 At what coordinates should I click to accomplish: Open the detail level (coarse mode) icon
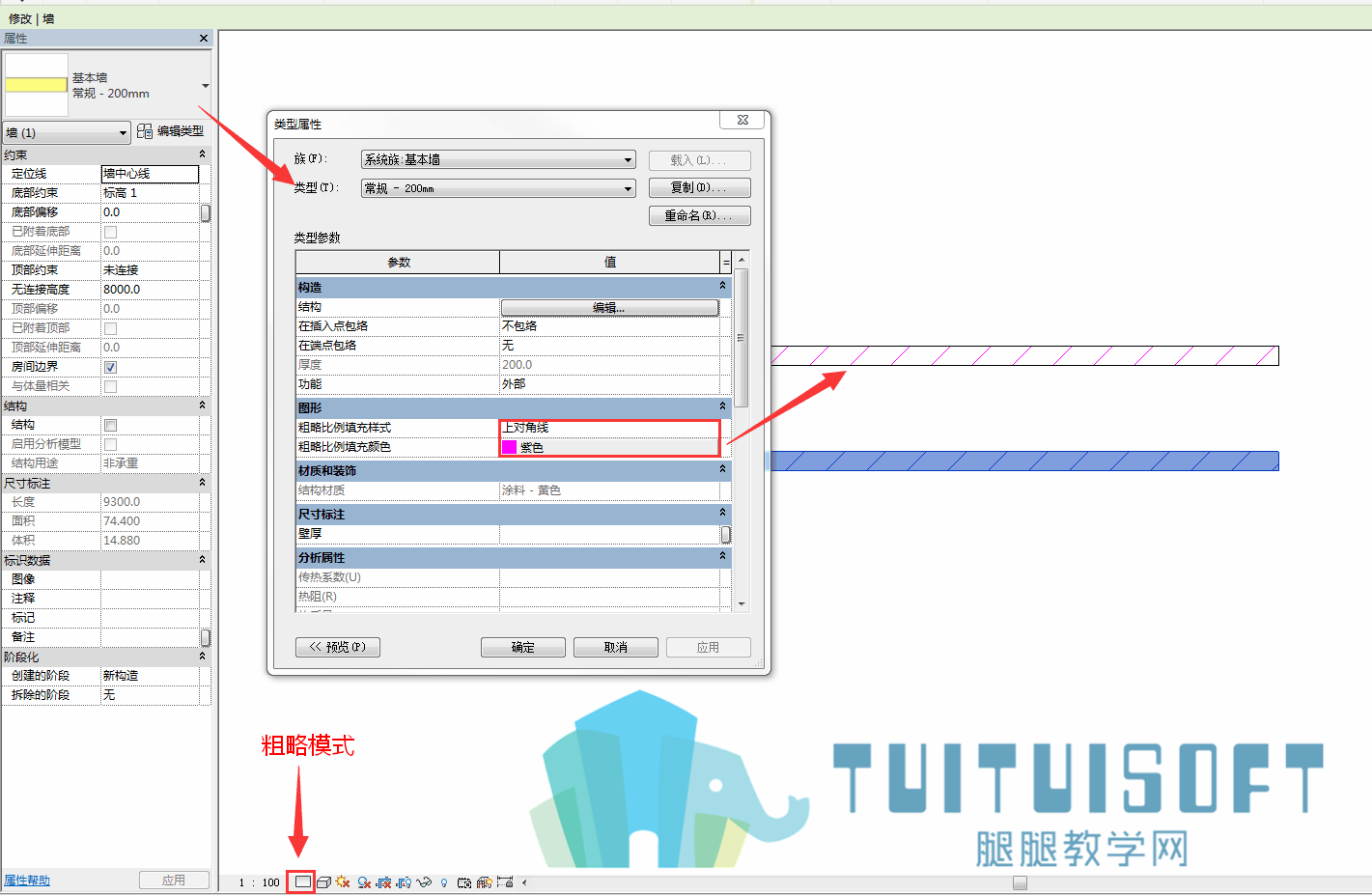coord(303,881)
